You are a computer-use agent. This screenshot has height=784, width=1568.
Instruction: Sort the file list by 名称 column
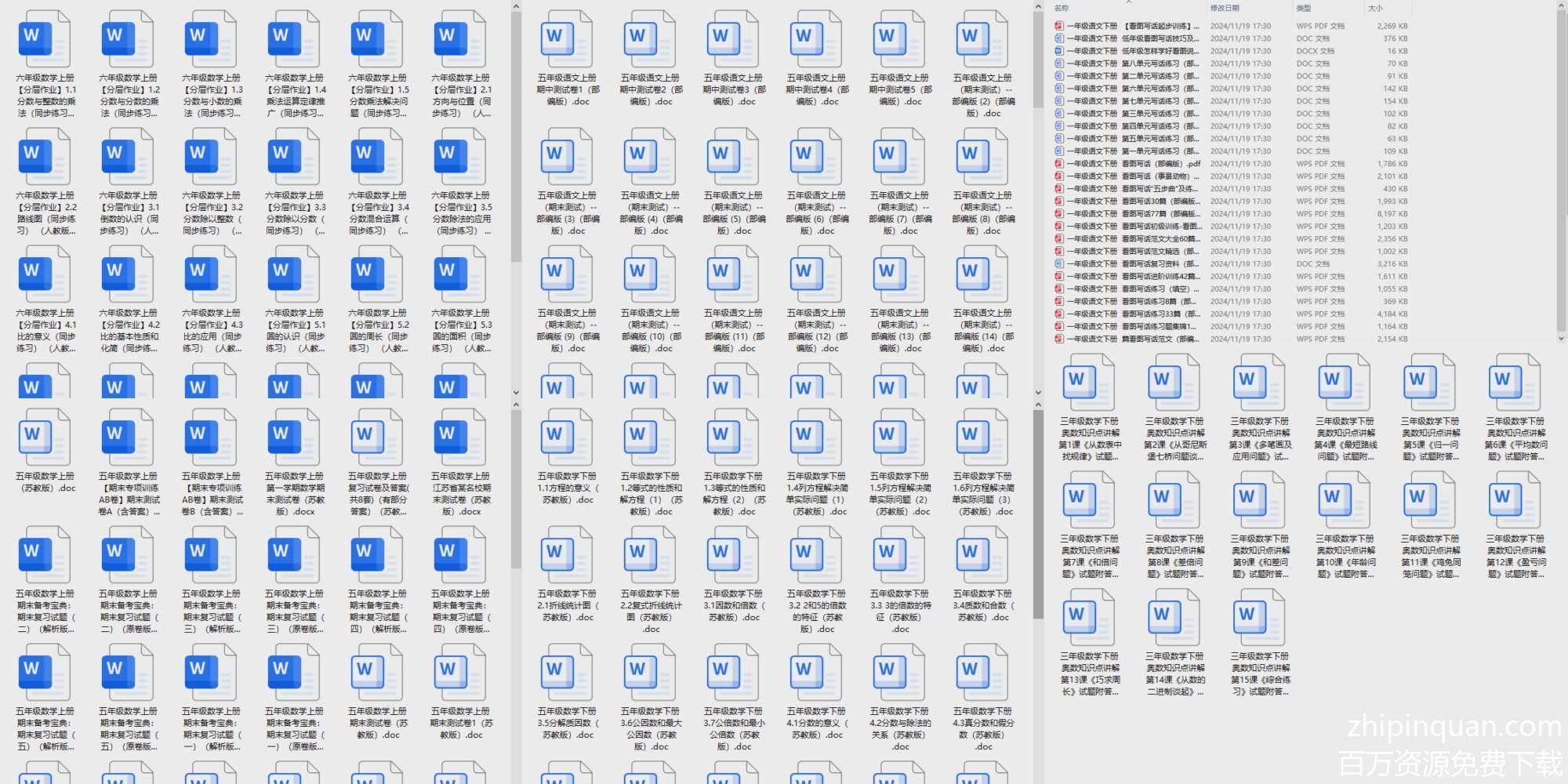[1062, 8]
